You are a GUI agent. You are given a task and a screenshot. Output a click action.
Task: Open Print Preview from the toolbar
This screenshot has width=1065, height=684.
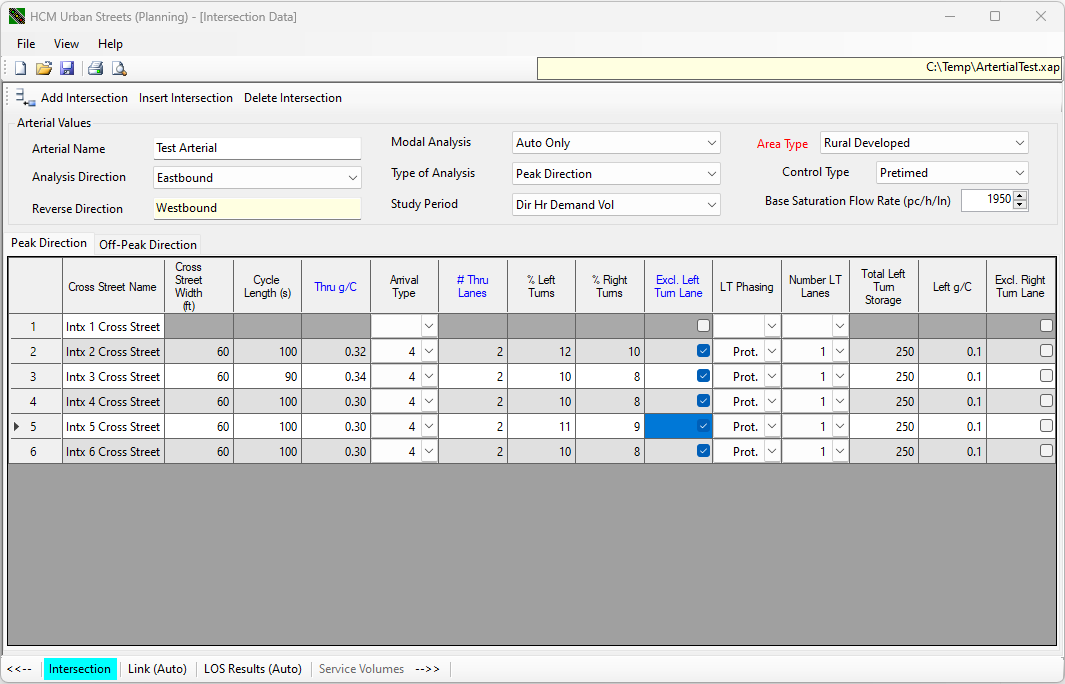[119, 68]
